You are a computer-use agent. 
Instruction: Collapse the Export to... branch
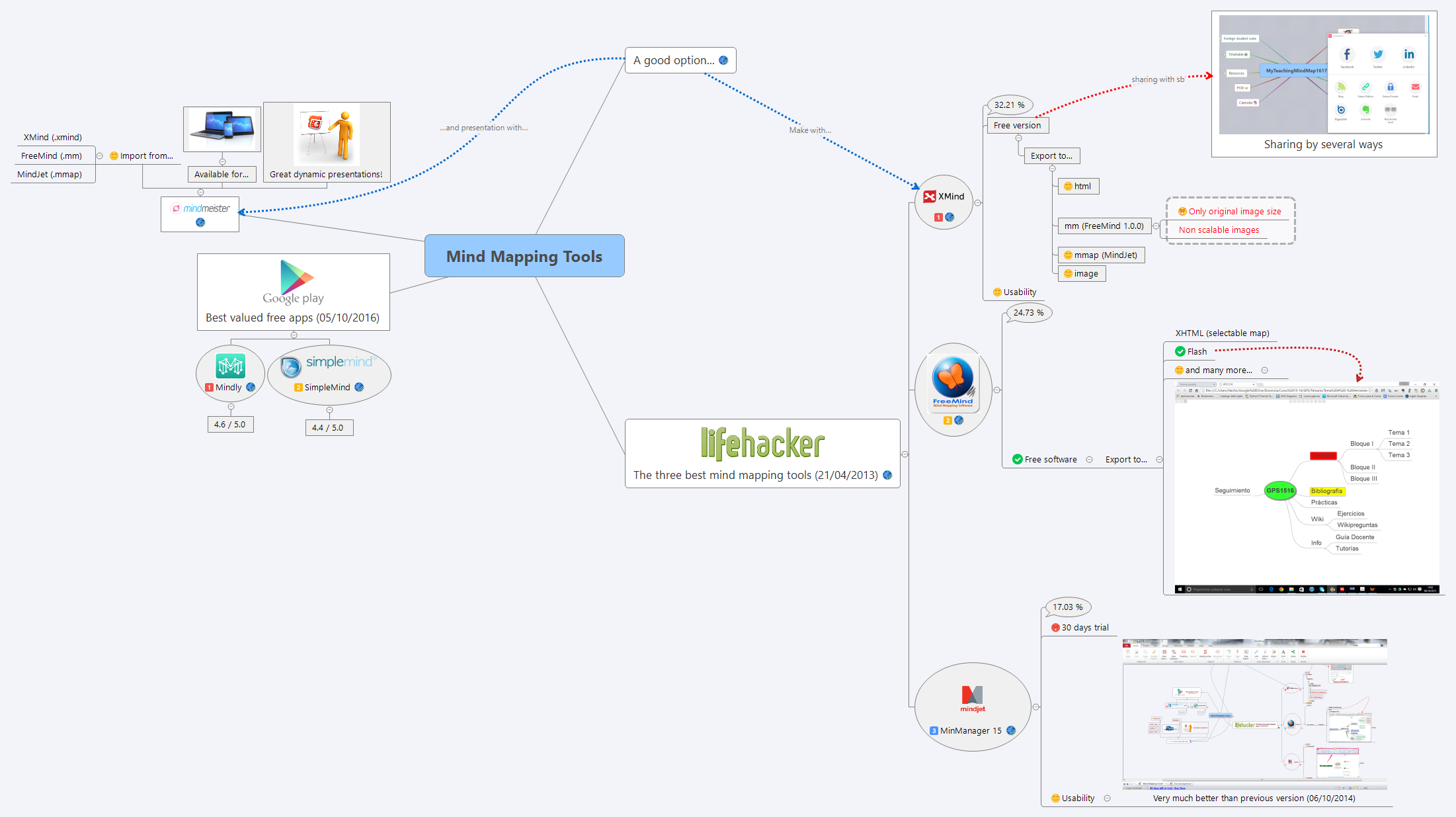pyautogui.click(x=1053, y=168)
